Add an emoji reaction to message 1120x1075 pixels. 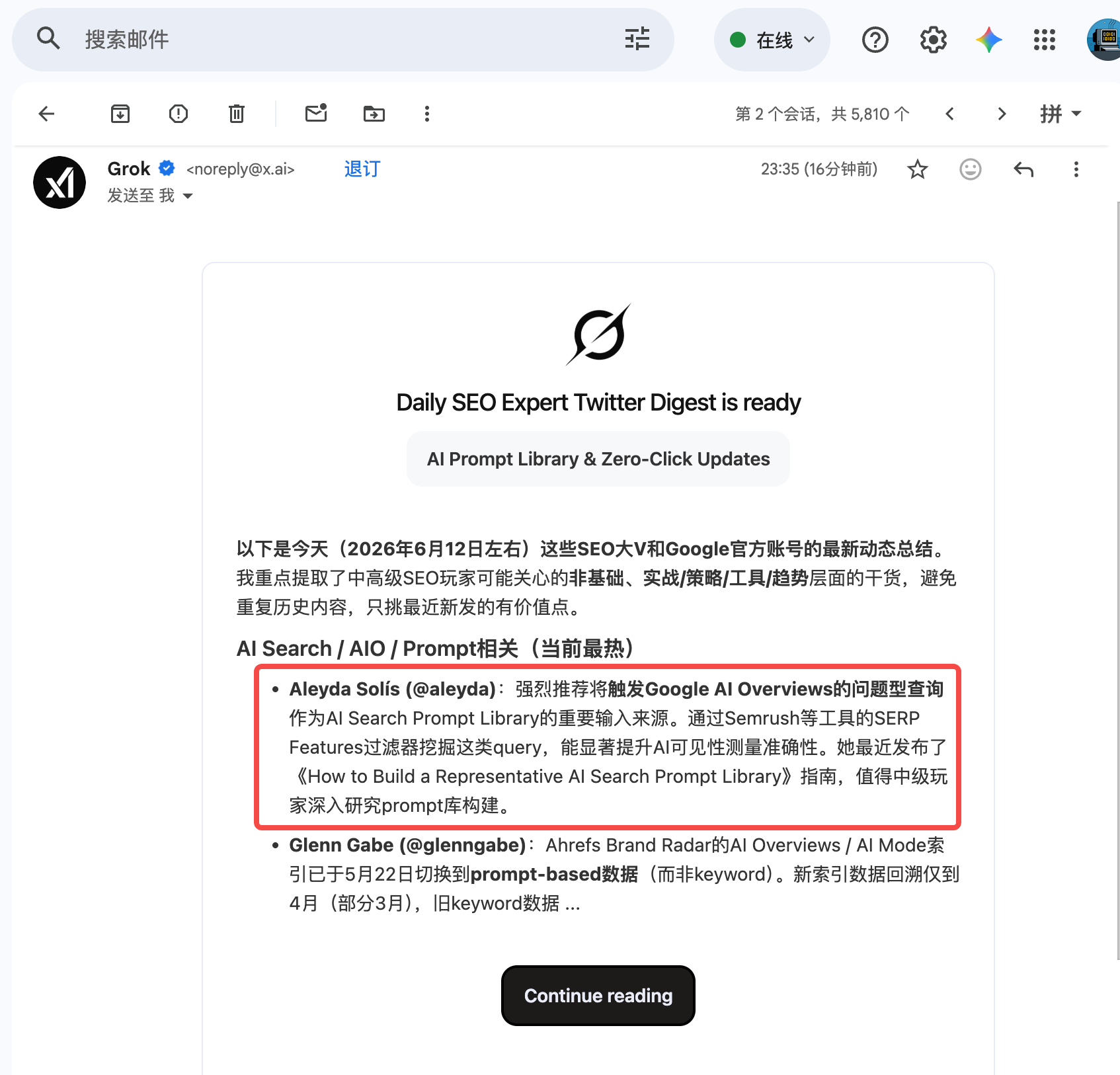point(971,170)
